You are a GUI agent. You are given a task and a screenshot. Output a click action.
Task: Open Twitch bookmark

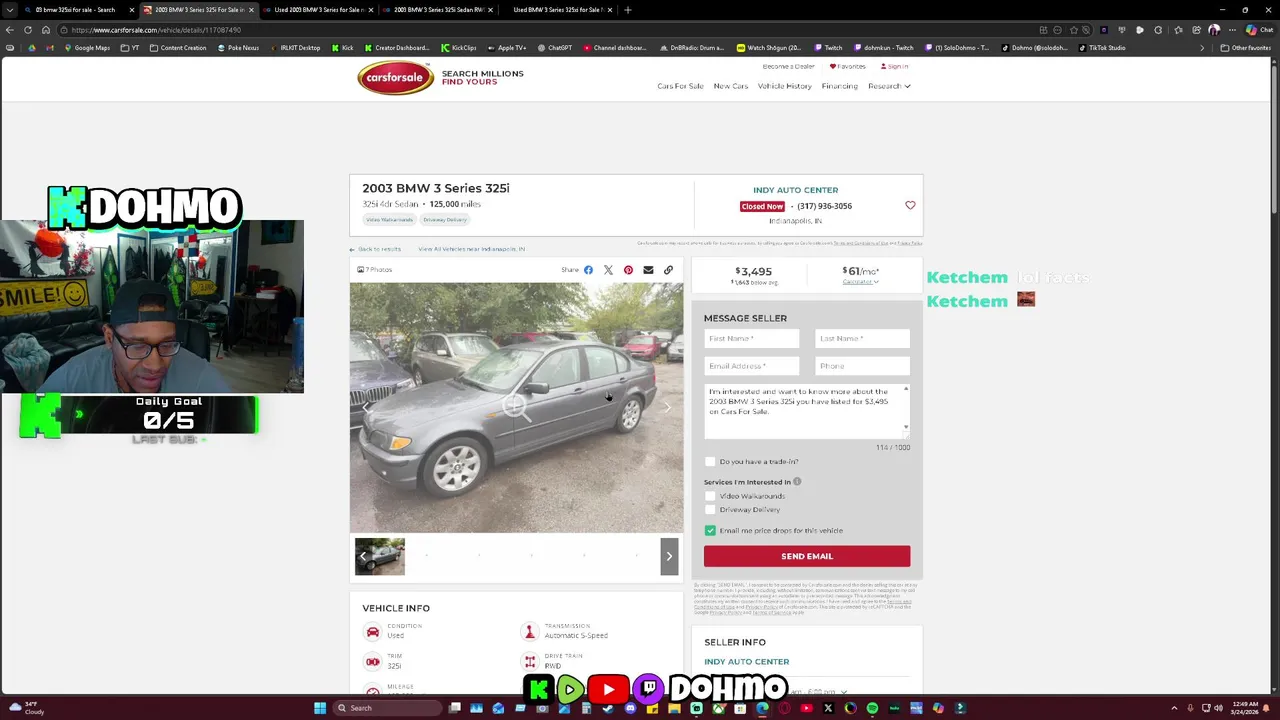tap(828, 48)
